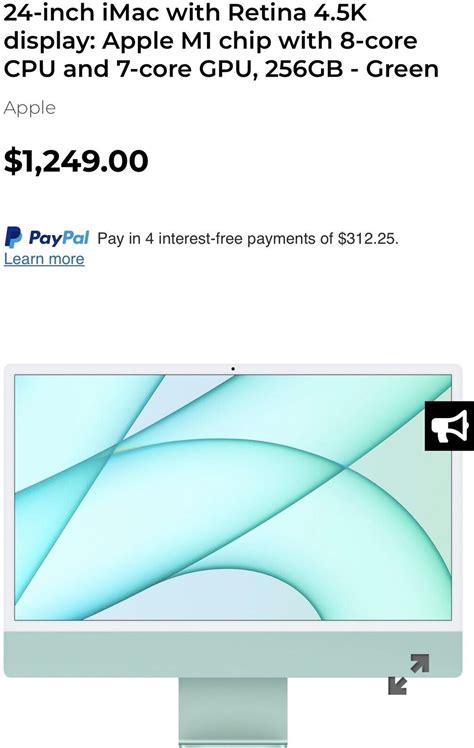Screen dimensions: 474x748
Task: Click the 'CPU and 7-core GPU, 256GB' text
Action: click(x=174, y=69)
